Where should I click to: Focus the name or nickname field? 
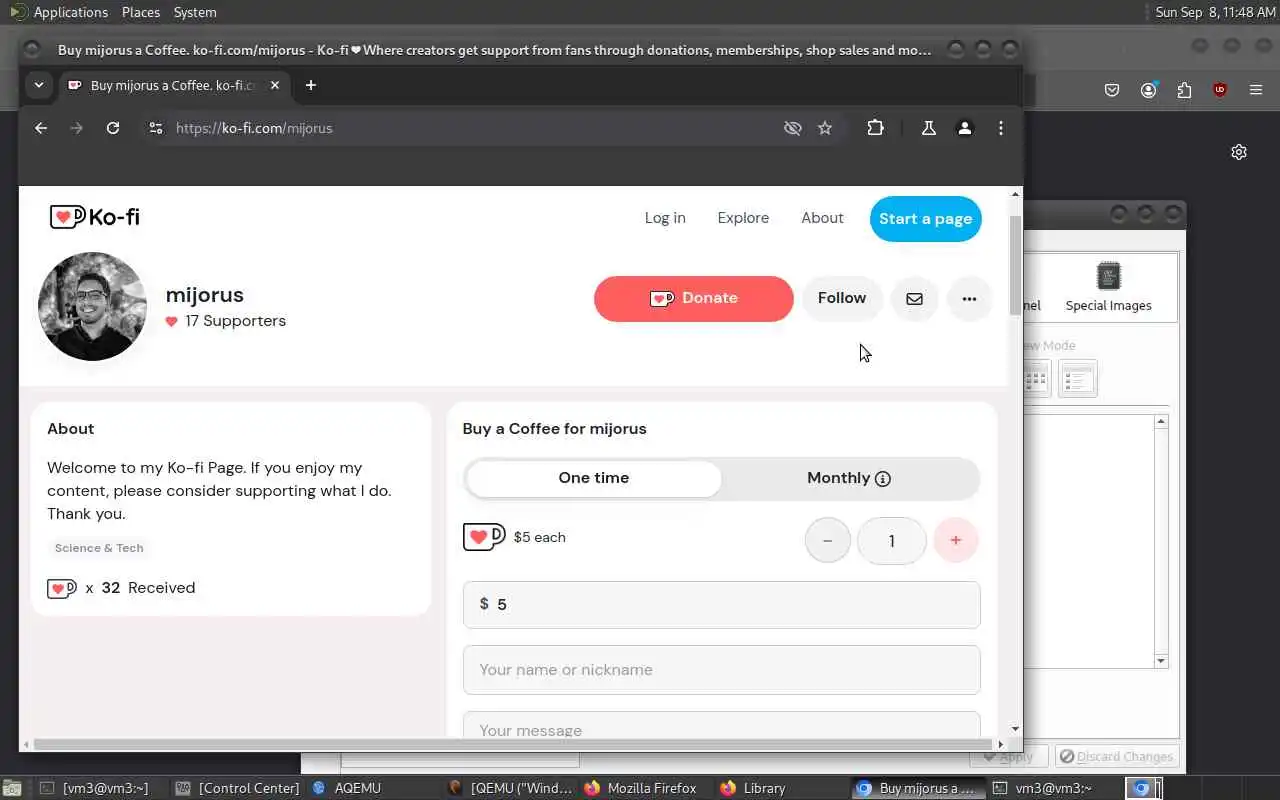coord(722,670)
